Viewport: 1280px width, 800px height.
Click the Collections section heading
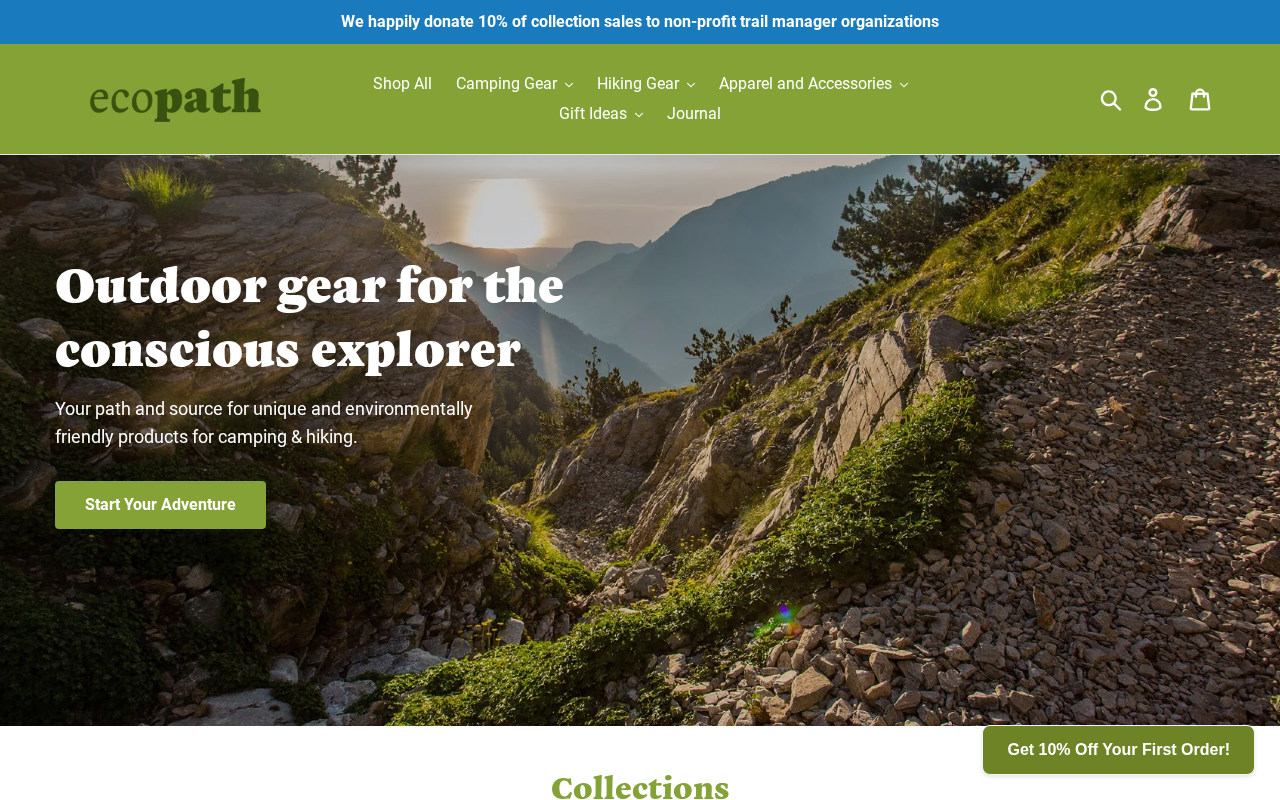640,787
